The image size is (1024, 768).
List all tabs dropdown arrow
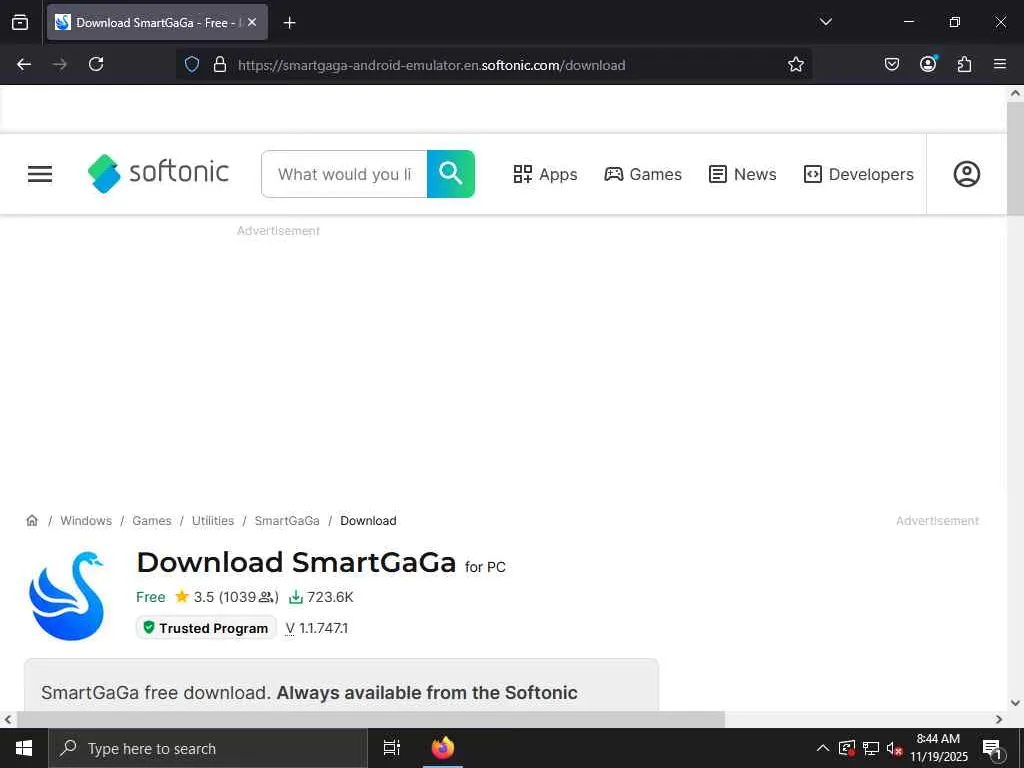click(x=825, y=22)
